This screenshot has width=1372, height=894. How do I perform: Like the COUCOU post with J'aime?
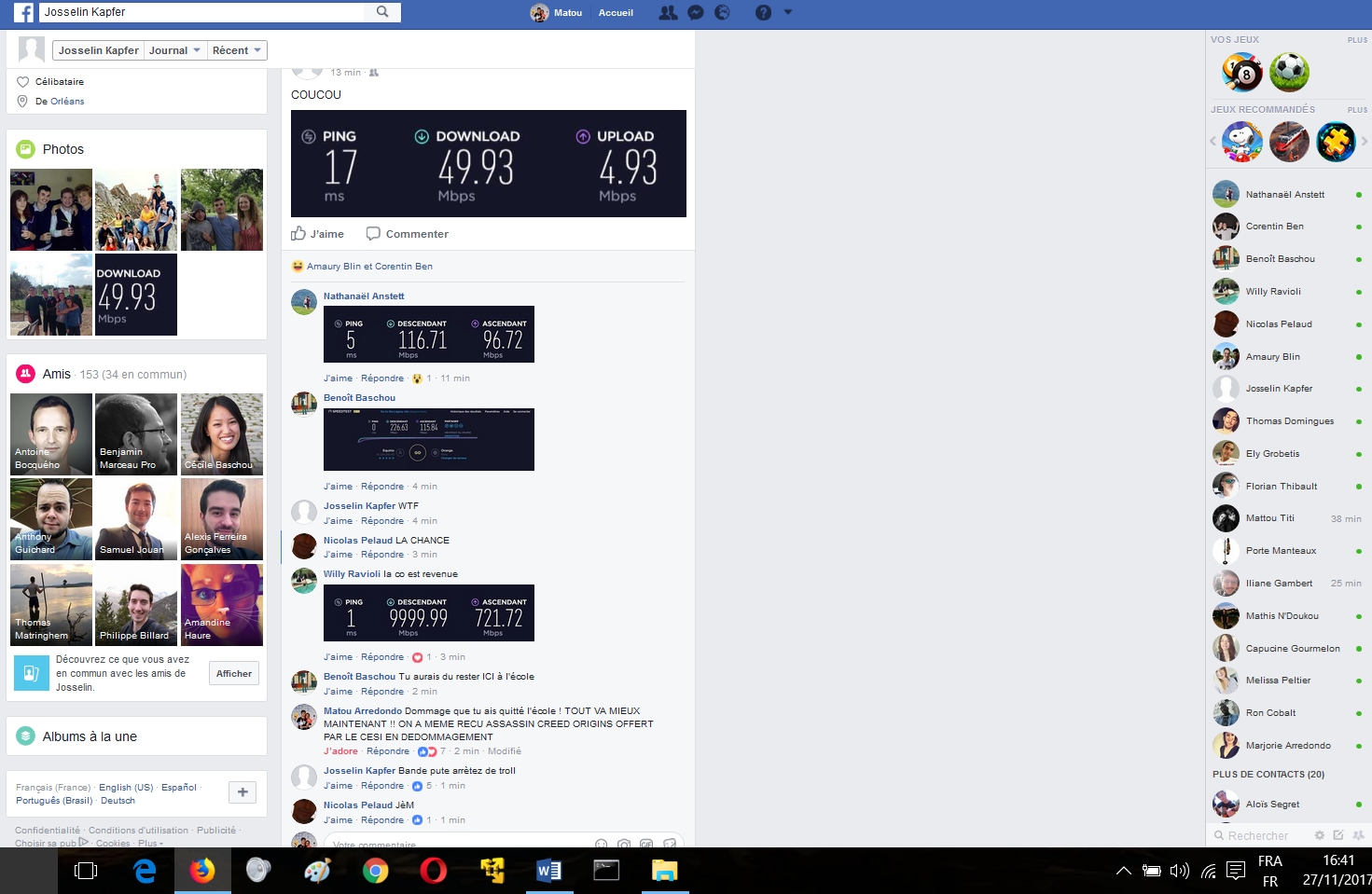(318, 234)
